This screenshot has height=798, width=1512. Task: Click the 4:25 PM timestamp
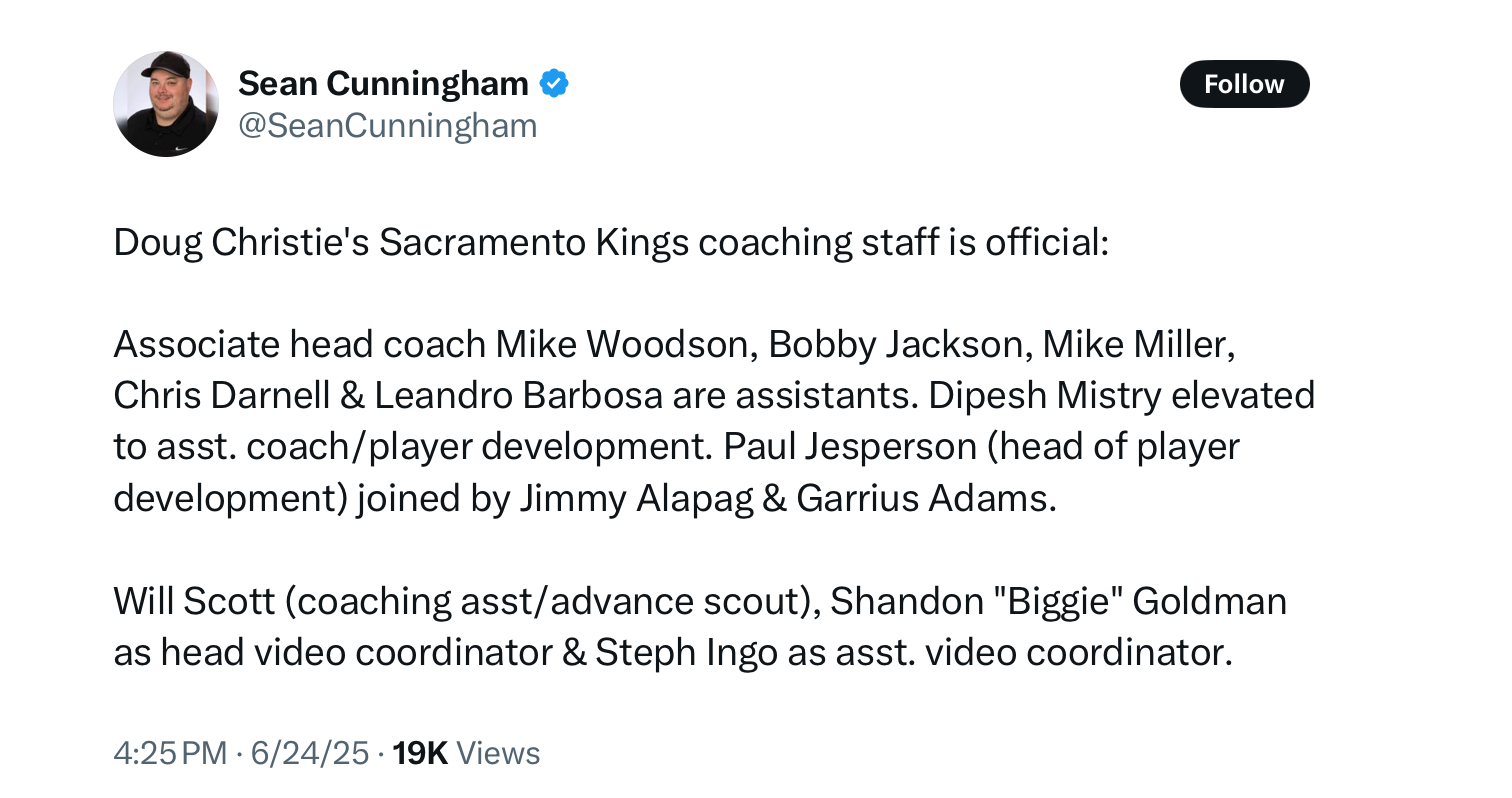(170, 753)
